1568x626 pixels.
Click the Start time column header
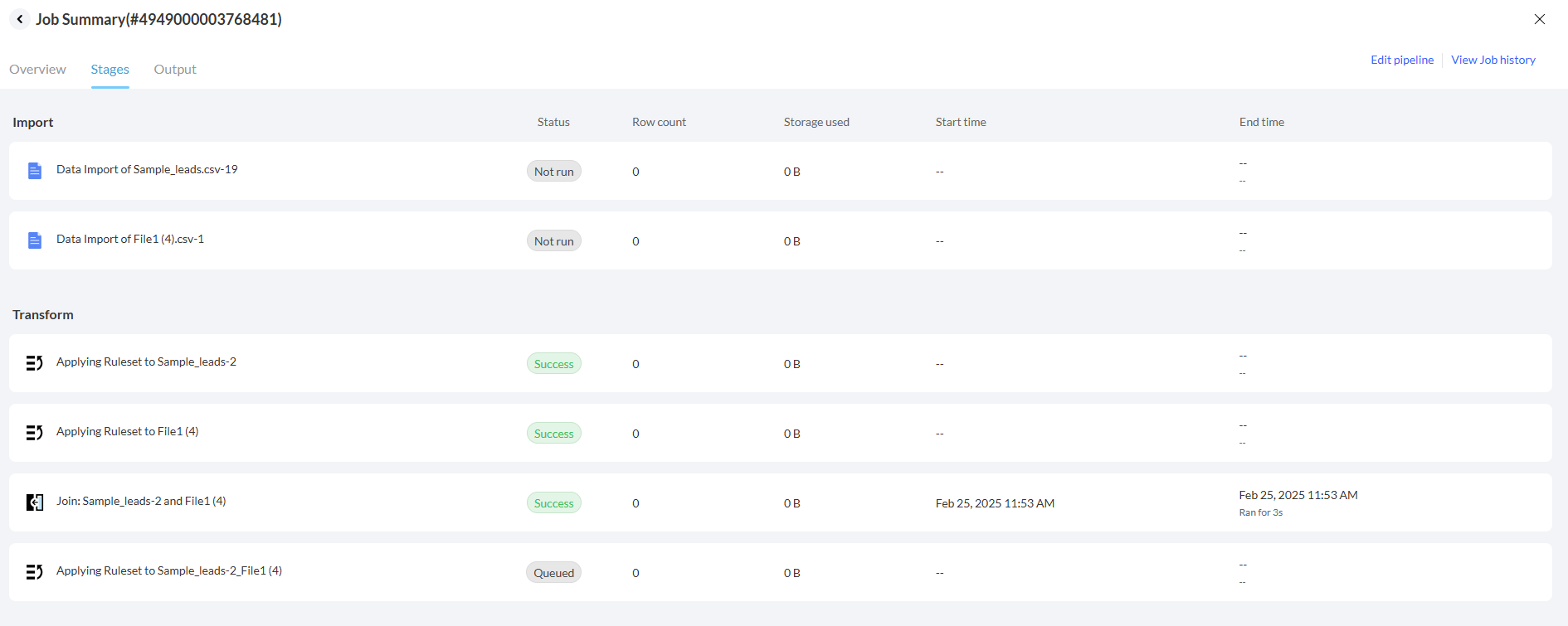coord(961,122)
